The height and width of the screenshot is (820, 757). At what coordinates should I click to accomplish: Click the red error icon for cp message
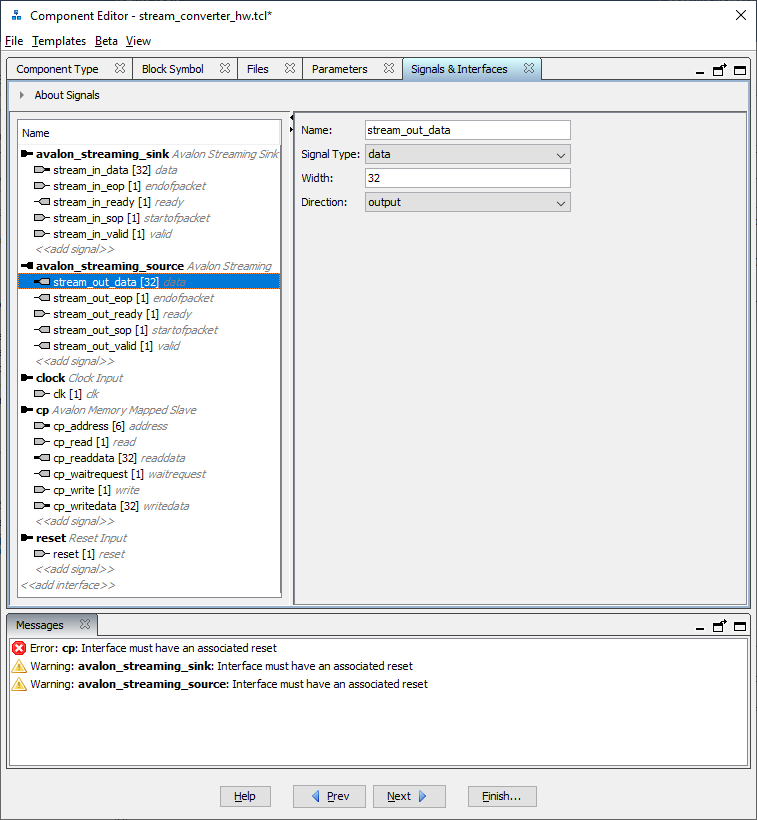[x=19, y=648]
